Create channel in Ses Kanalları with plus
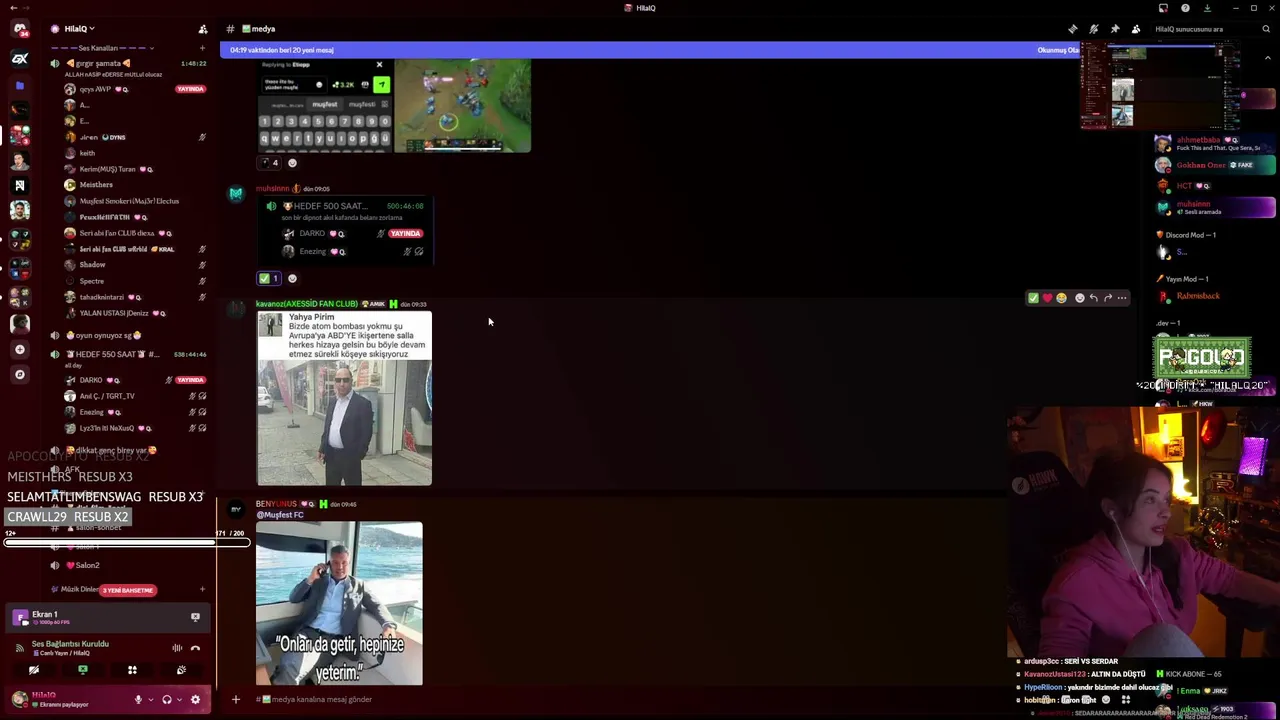Image resolution: width=1280 pixels, height=720 pixels. 202,48
